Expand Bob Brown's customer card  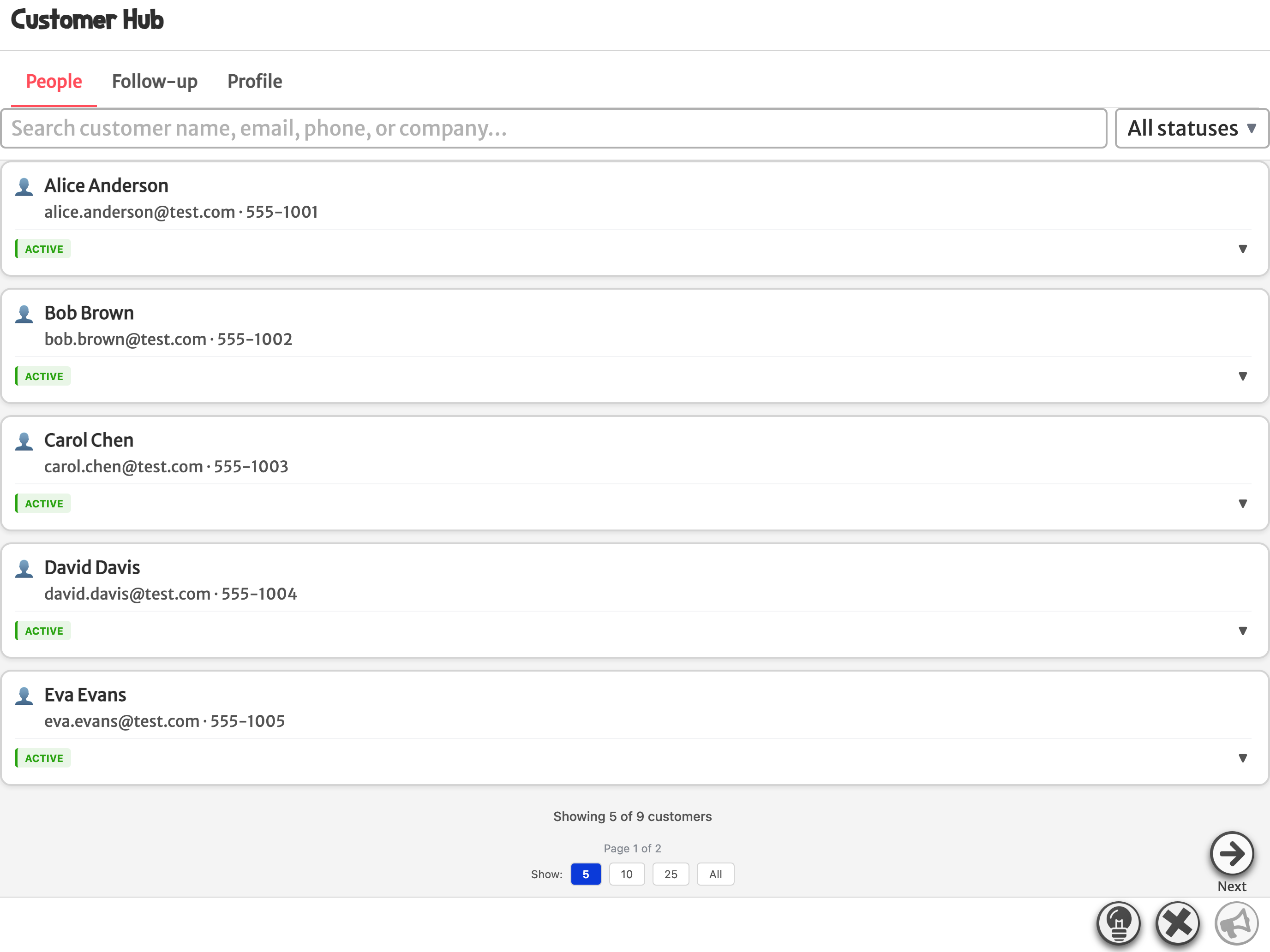point(1242,376)
